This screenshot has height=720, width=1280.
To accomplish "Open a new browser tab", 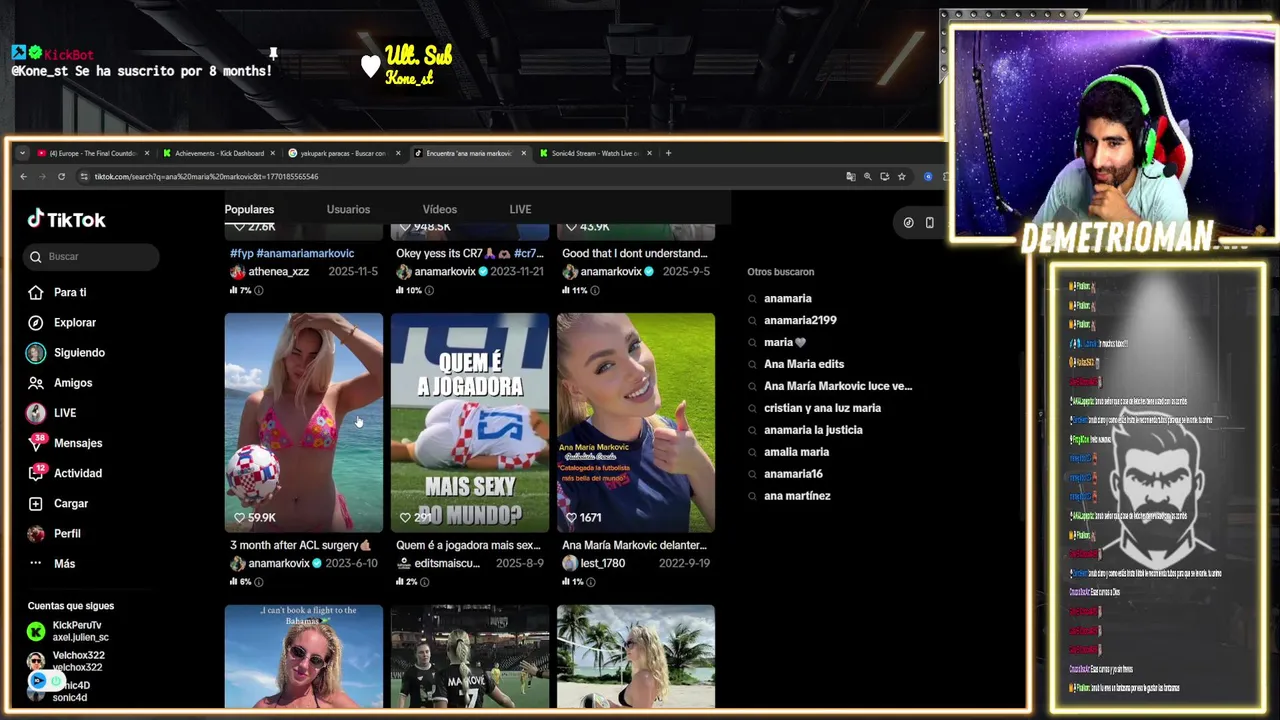I will [669, 153].
